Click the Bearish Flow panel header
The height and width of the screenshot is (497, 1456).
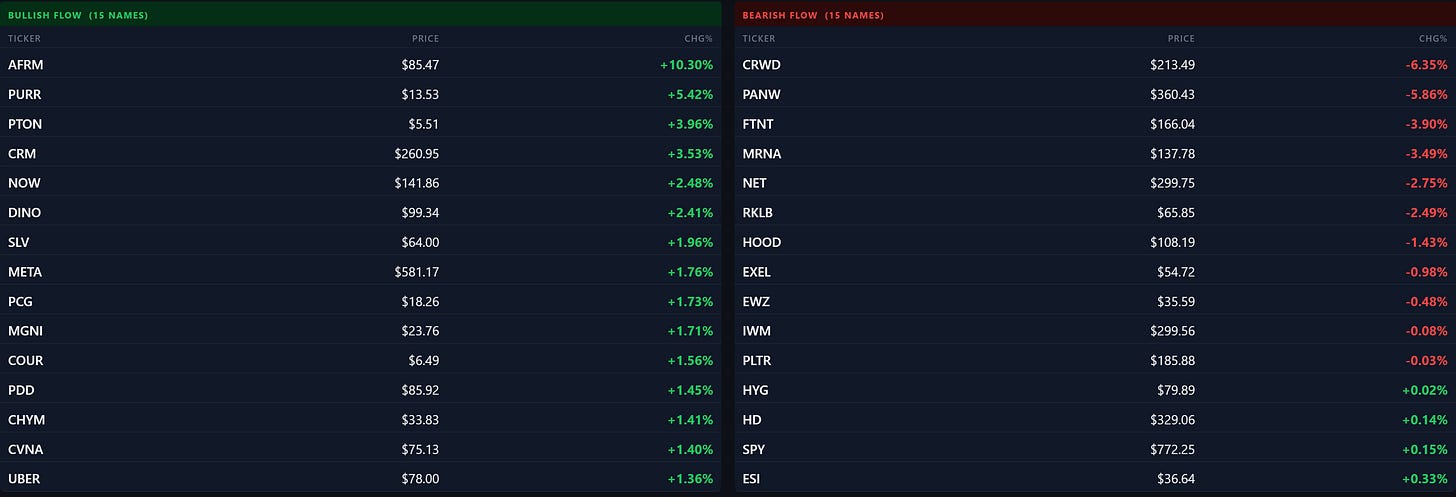tap(1095, 15)
